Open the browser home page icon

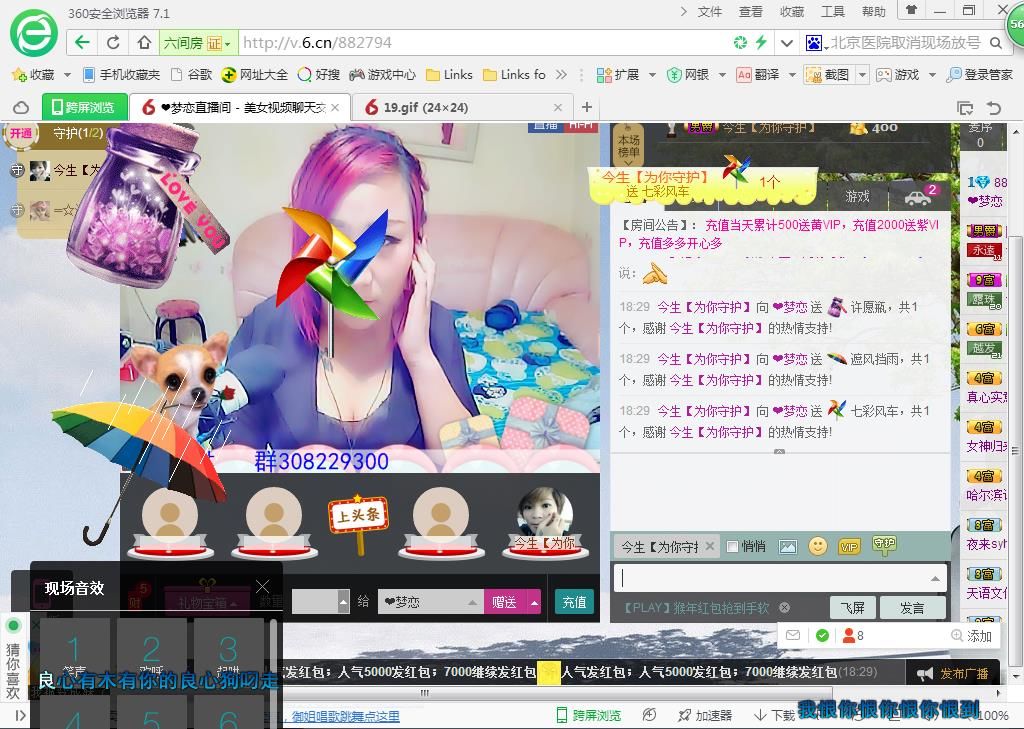click(144, 43)
